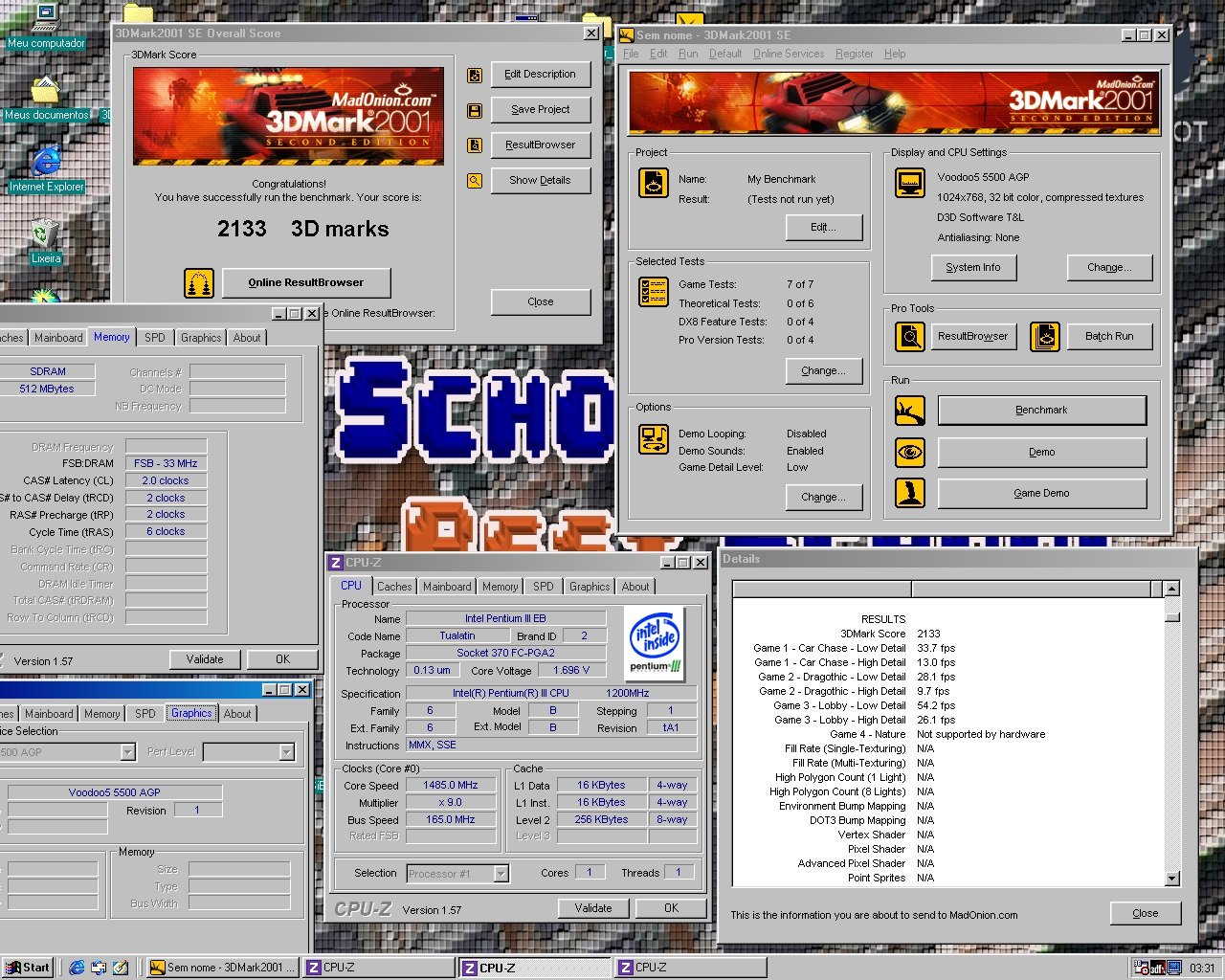Click the Online ResultBrowser tree icon
The height and width of the screenshot is (980, 1225).
199,283
